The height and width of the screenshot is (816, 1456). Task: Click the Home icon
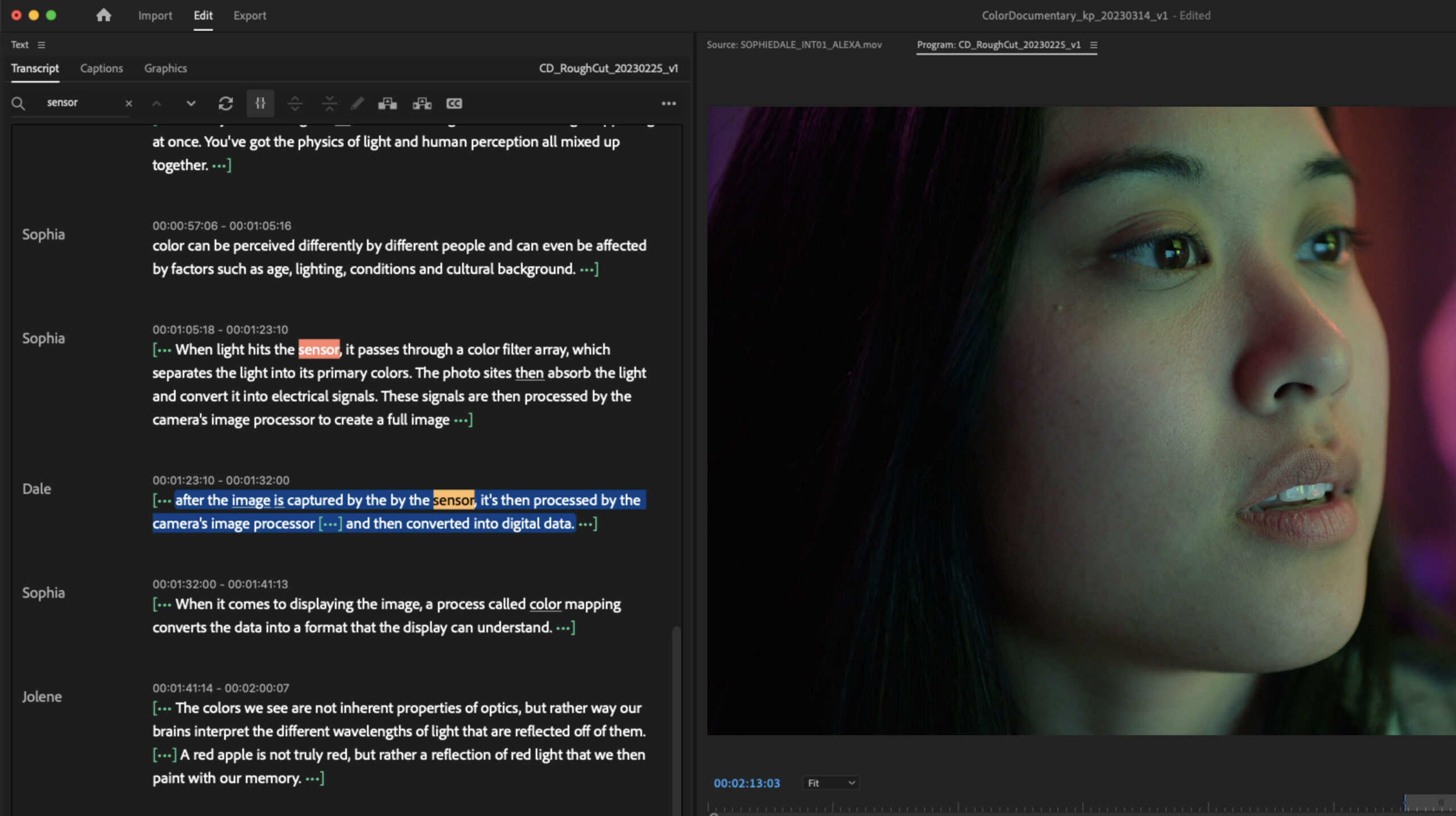coord(104,15)
